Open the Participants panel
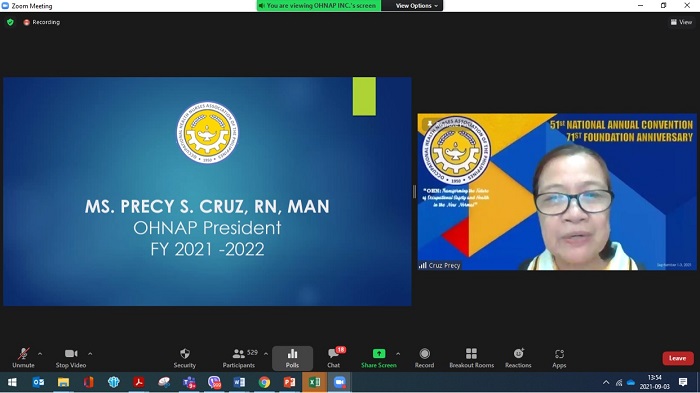700x393 pixels. 239,358
